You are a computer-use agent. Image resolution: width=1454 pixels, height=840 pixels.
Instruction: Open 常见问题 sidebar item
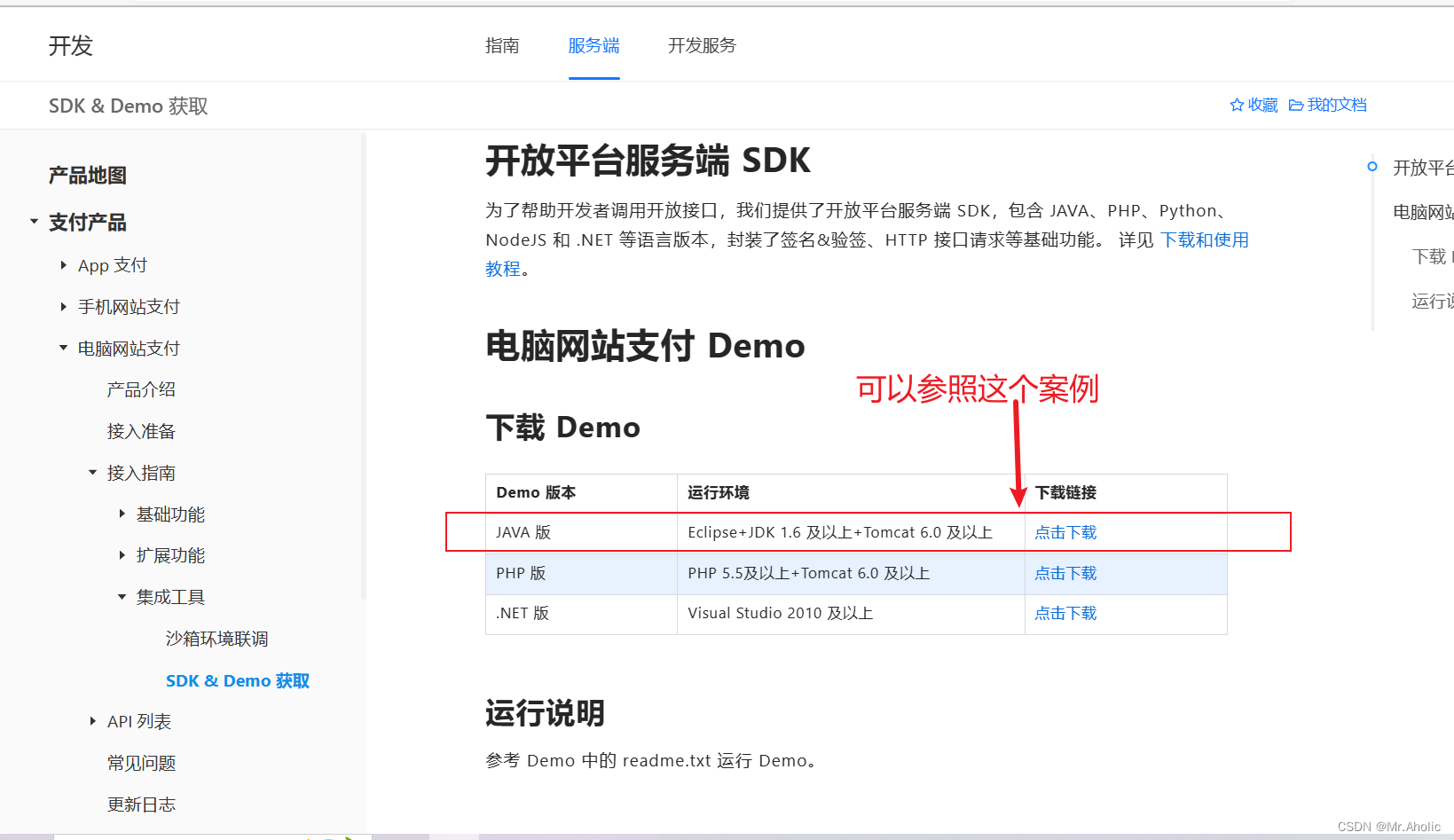[x=141, y=763]
